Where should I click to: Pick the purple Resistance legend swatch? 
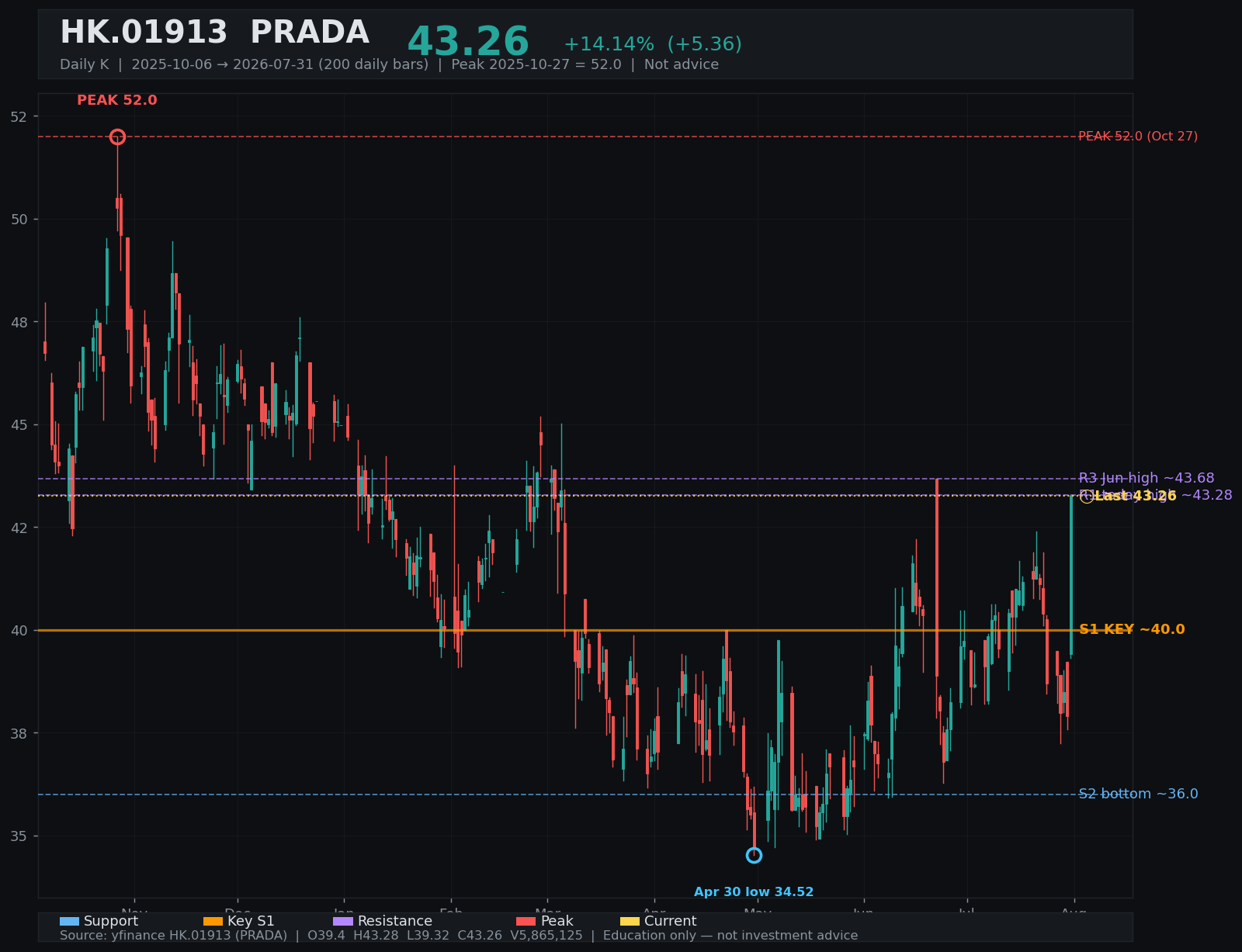pos(343,922)
